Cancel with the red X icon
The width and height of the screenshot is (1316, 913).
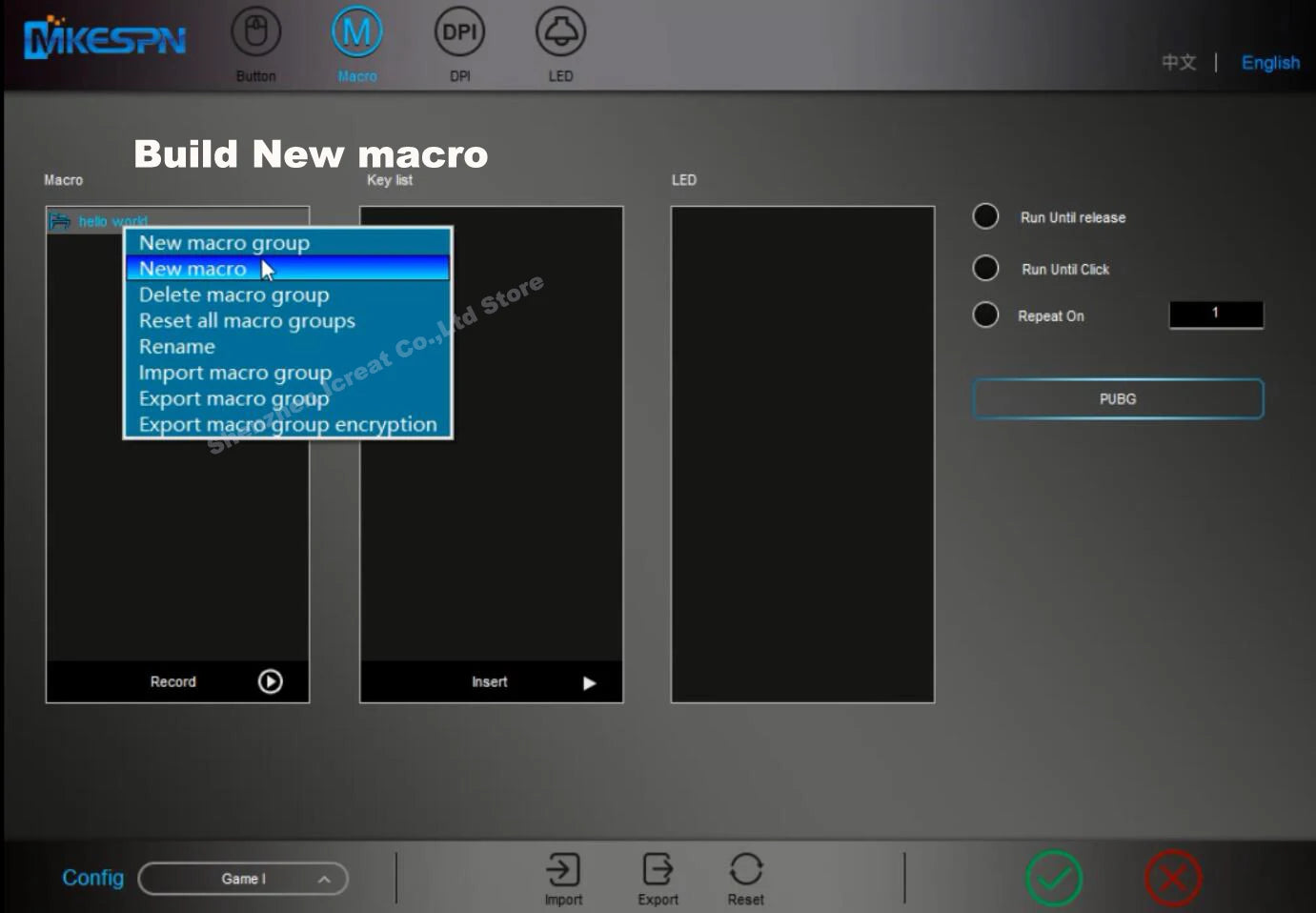click(x=1173, y=878)
